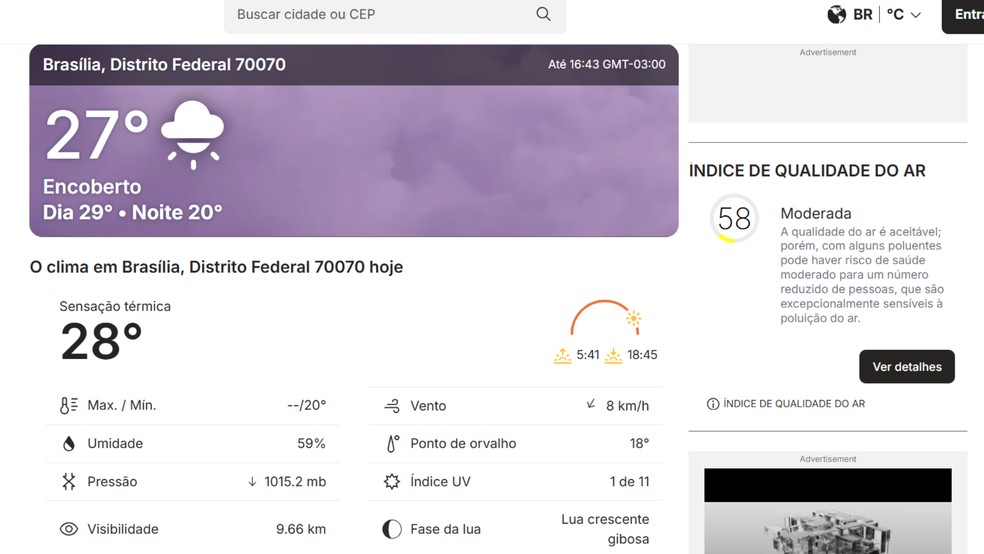Click the moon phase icon
This screenshot has height=554, width=984.
(392, 529)
